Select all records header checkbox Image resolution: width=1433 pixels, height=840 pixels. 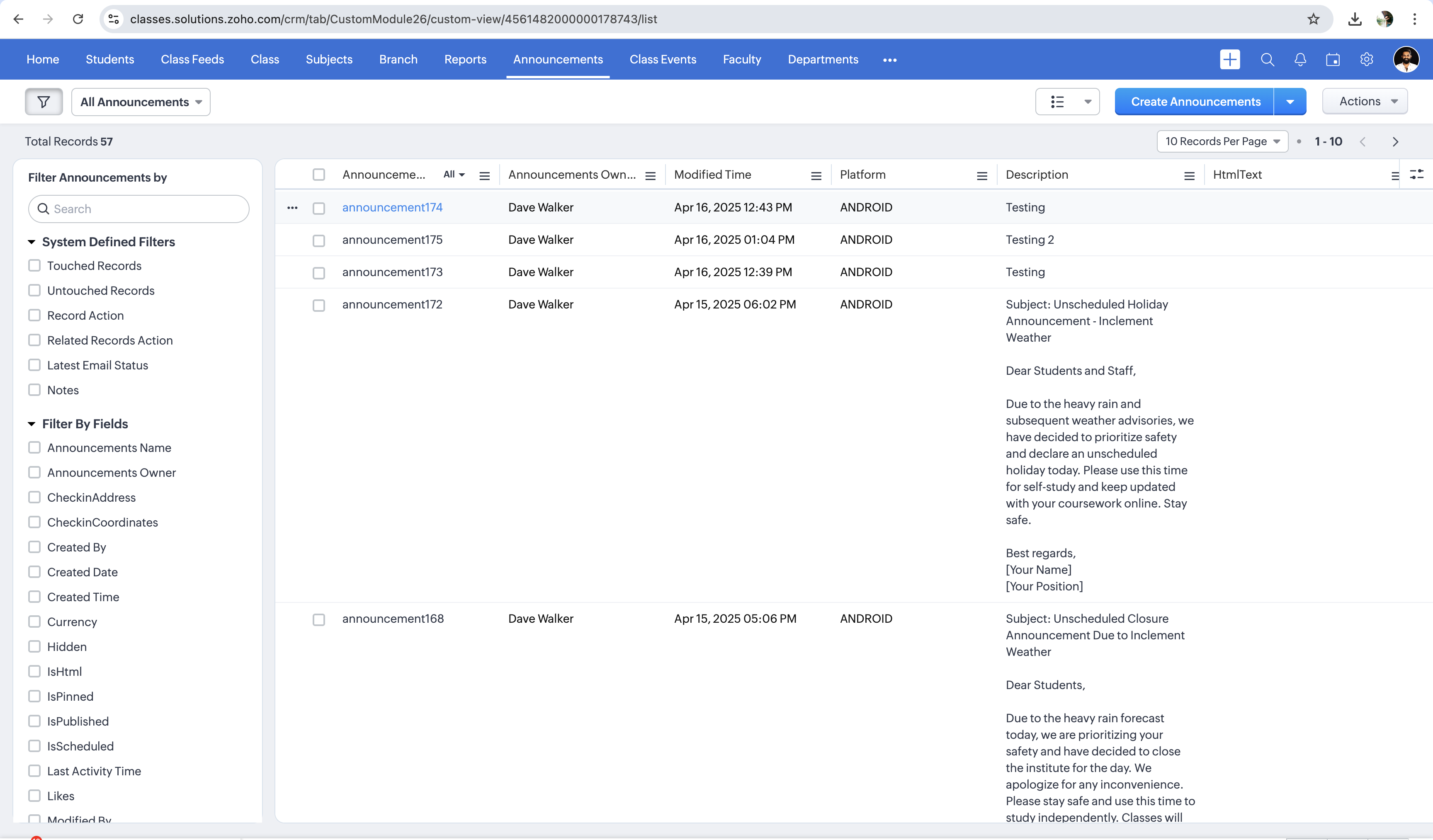318,175
